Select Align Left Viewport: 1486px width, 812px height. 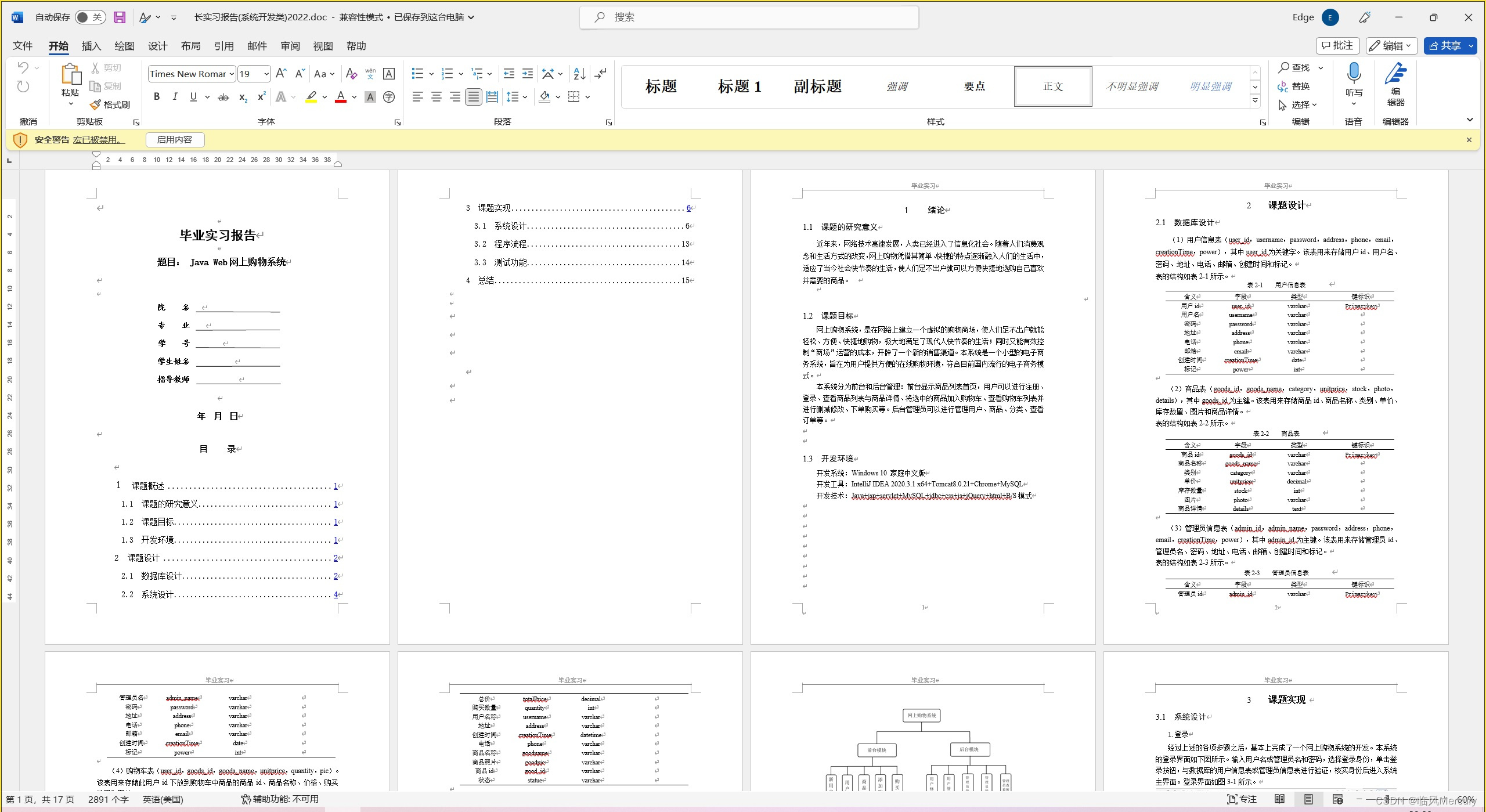pos(417,97)
